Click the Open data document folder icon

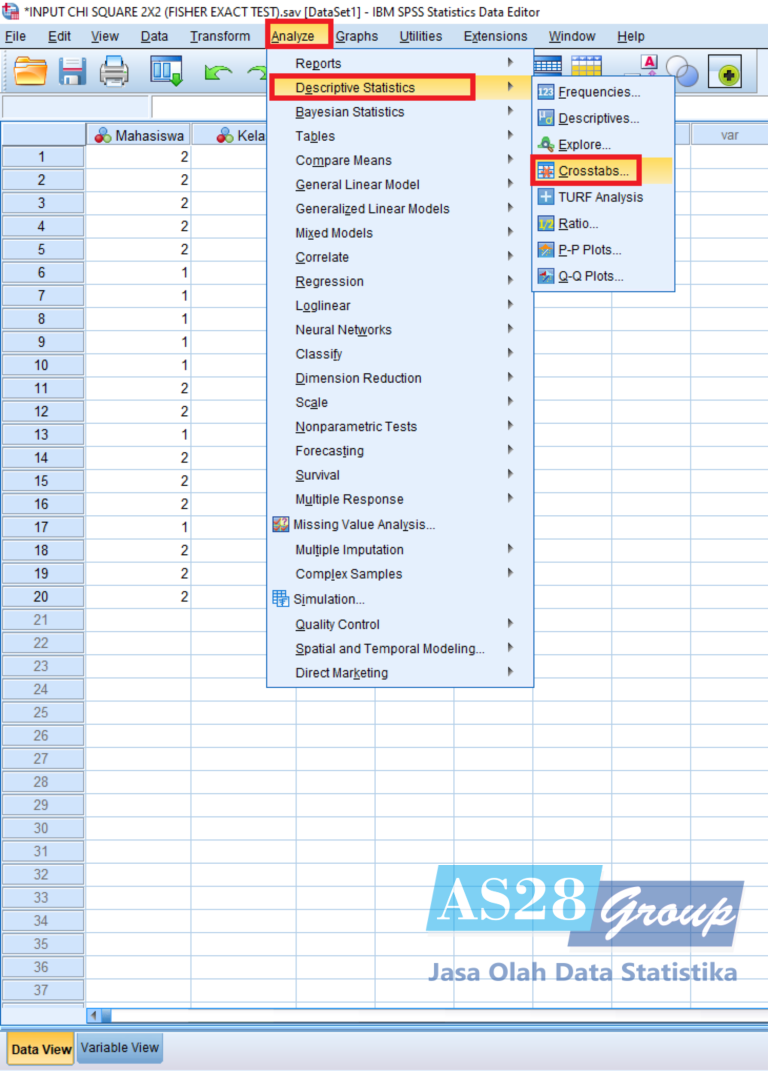pos(31,71)
